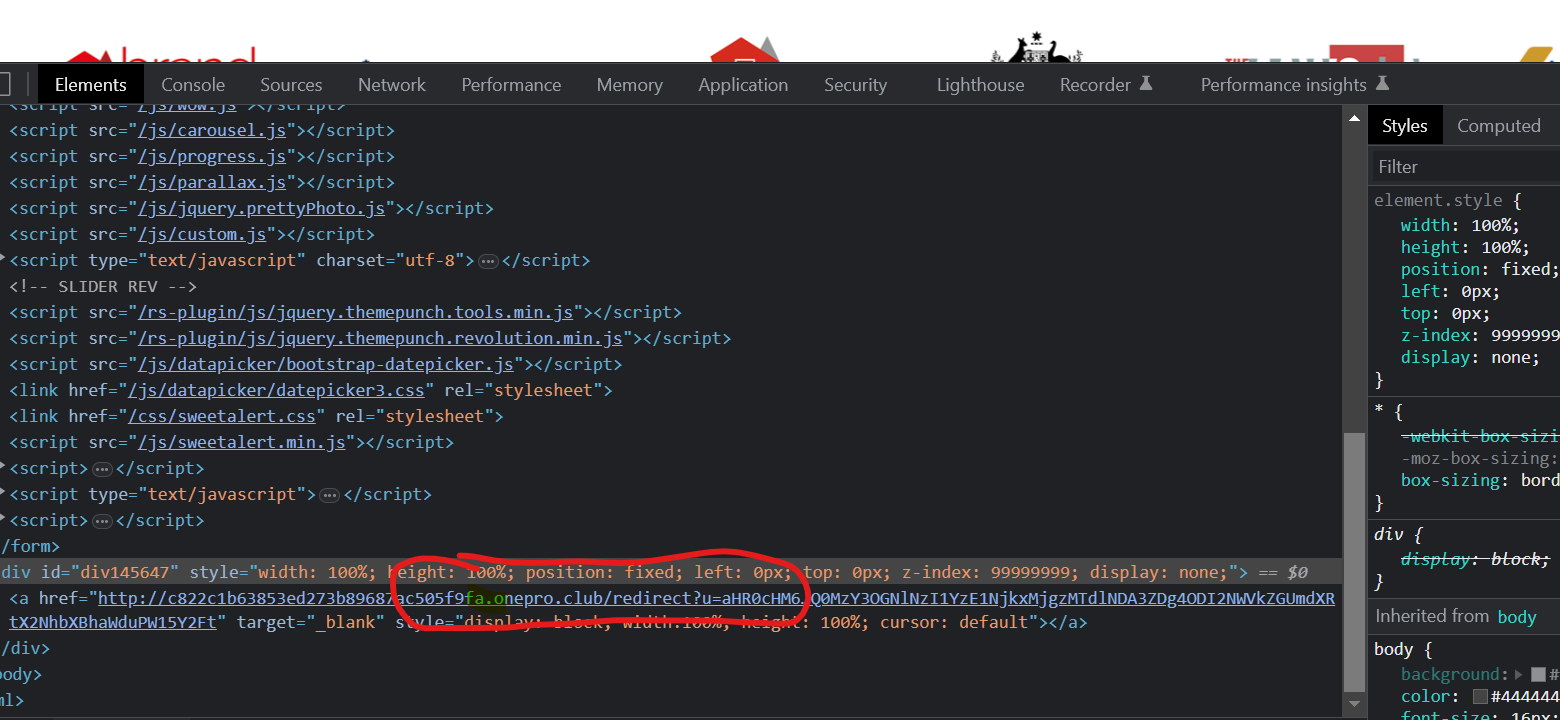This screenshot has width=1560, height=720.
Task: Follow the /js/sweetalert.min.js link
Action: coord(241,443)
